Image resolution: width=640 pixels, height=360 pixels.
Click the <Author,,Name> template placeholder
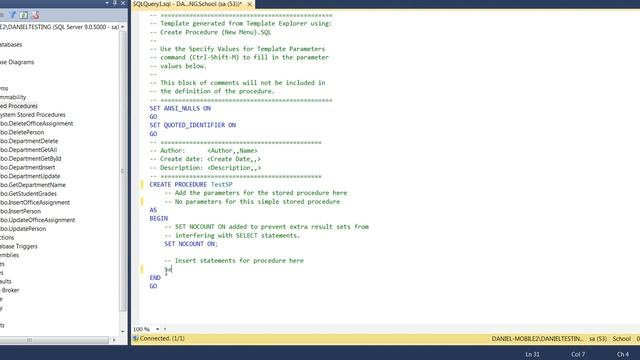(x=233, y=151)
